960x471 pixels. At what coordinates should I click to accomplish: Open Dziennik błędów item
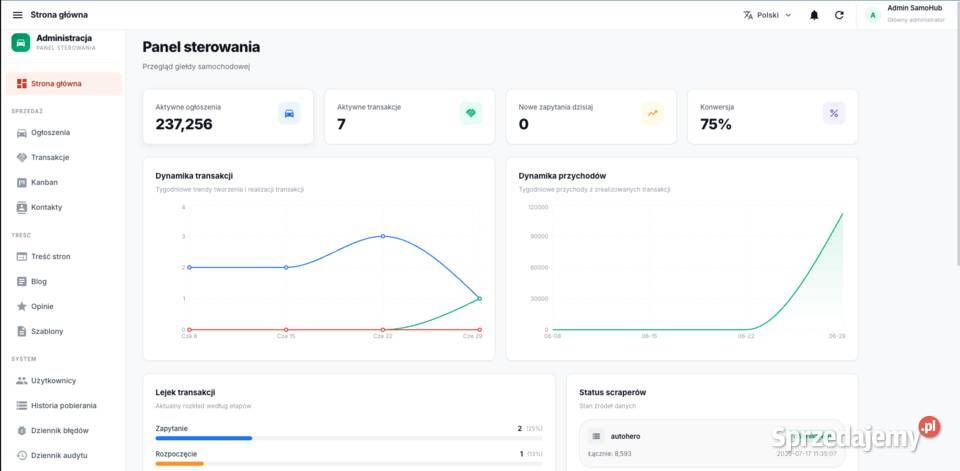(64, 431)
